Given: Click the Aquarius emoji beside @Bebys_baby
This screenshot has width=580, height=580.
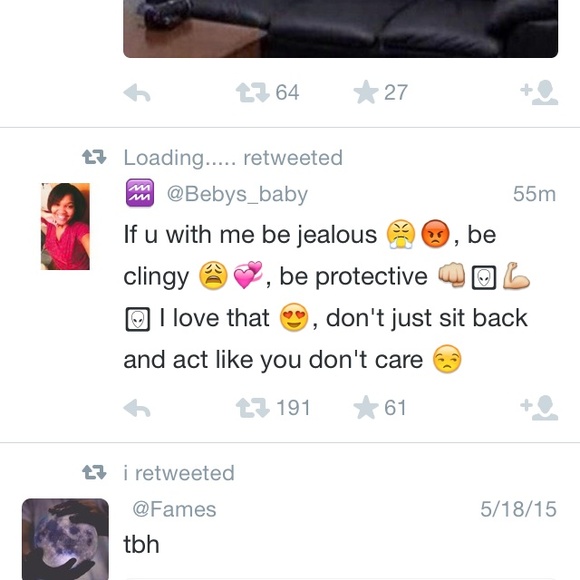Looking at the screenshot, I should pyautogui.click(x=140, y=193).
